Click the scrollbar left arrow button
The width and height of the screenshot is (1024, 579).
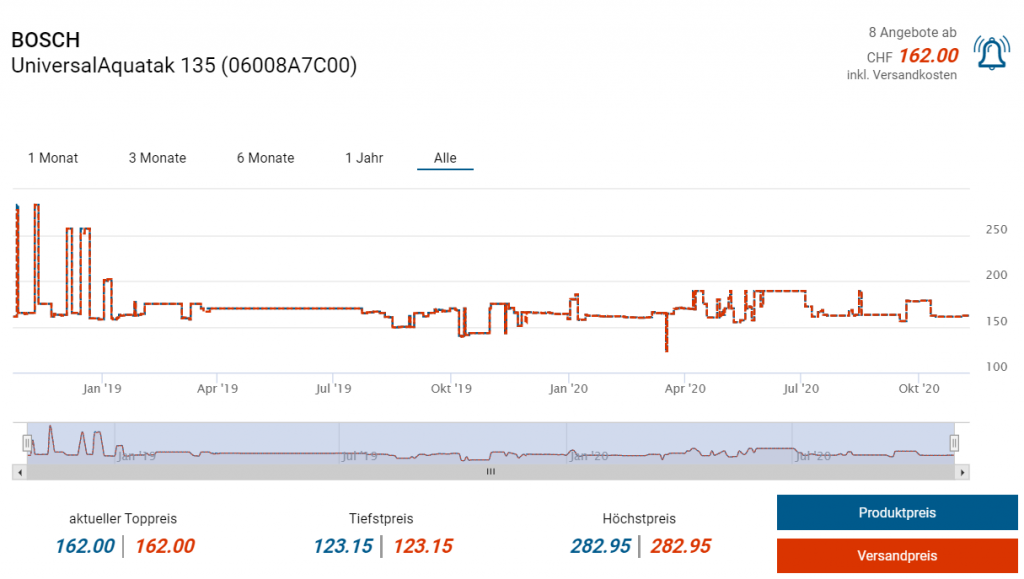point(20,471)
